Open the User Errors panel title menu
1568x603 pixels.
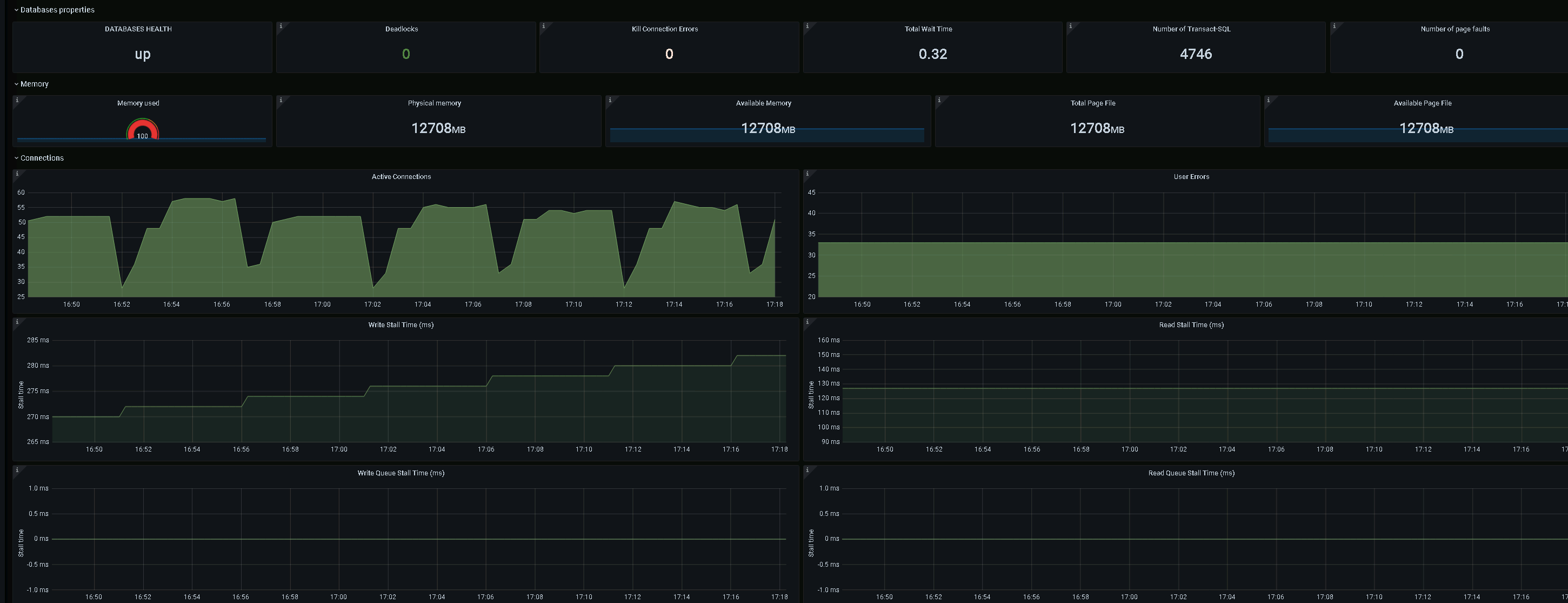tap(1191, 177)
